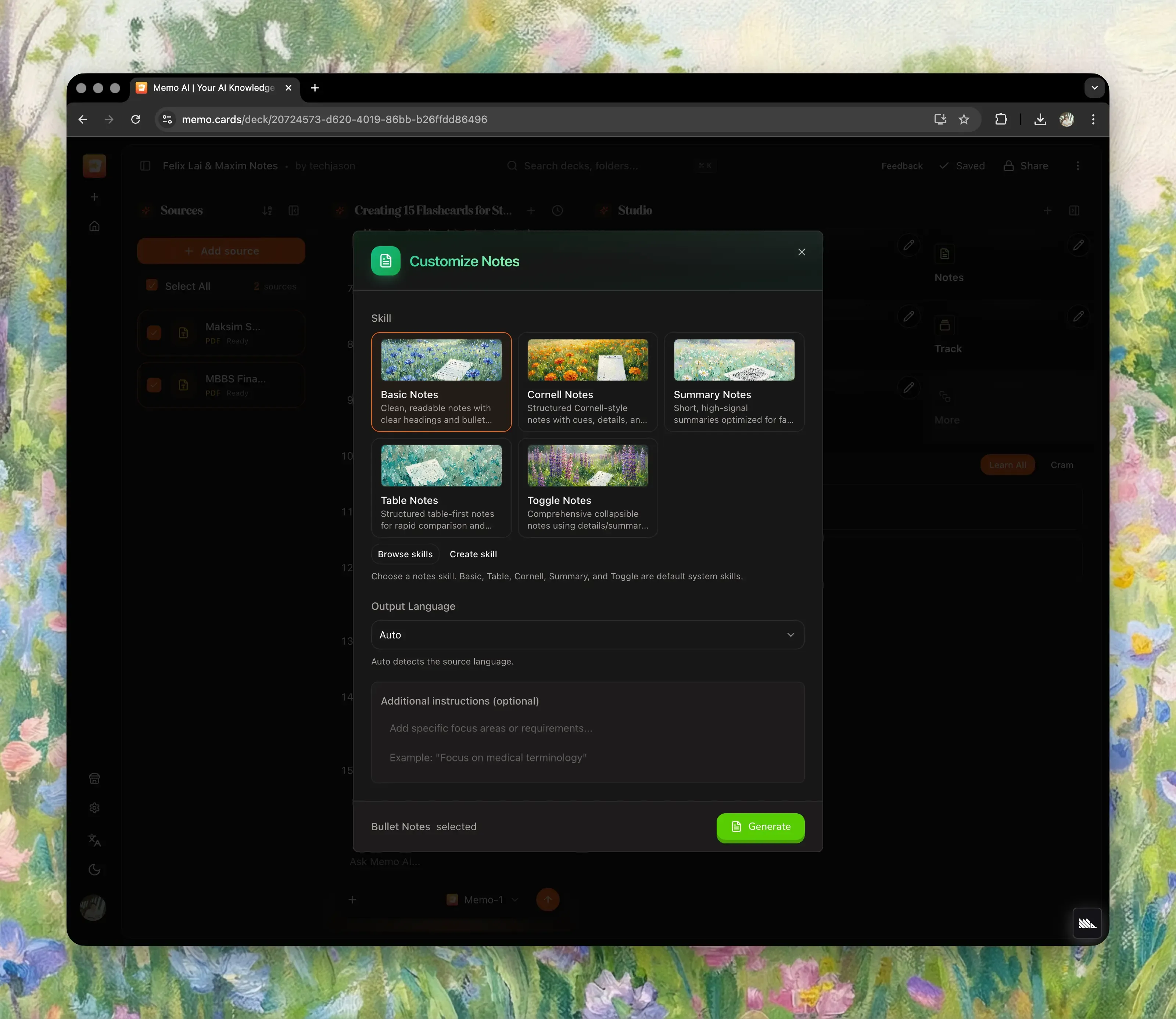Click the Create skill link
The width and height of the screenshot is (1176, 1019).
[x=473, y=554]
